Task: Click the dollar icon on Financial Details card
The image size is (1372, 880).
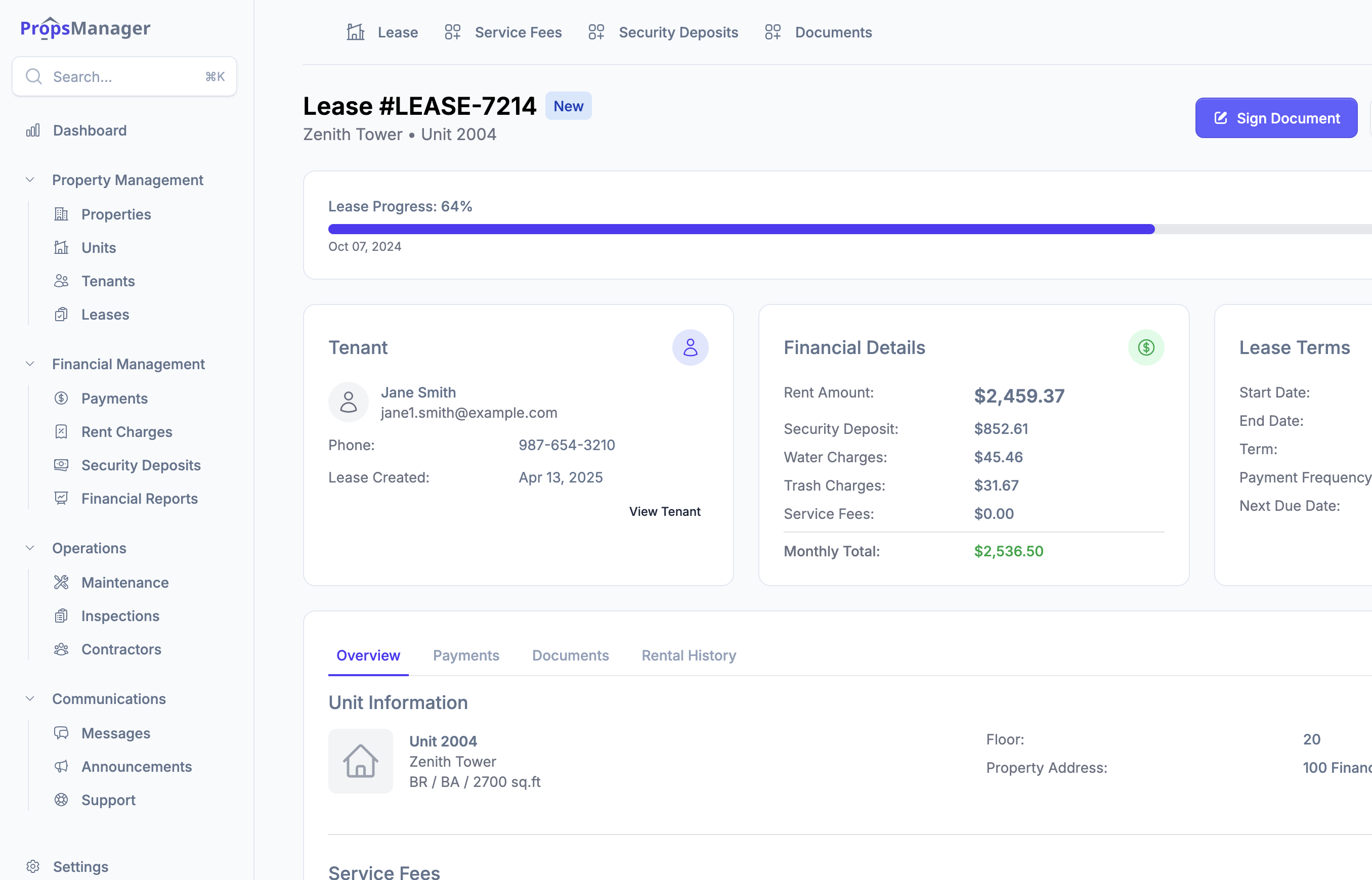Action: click(x=1146, y=347)
